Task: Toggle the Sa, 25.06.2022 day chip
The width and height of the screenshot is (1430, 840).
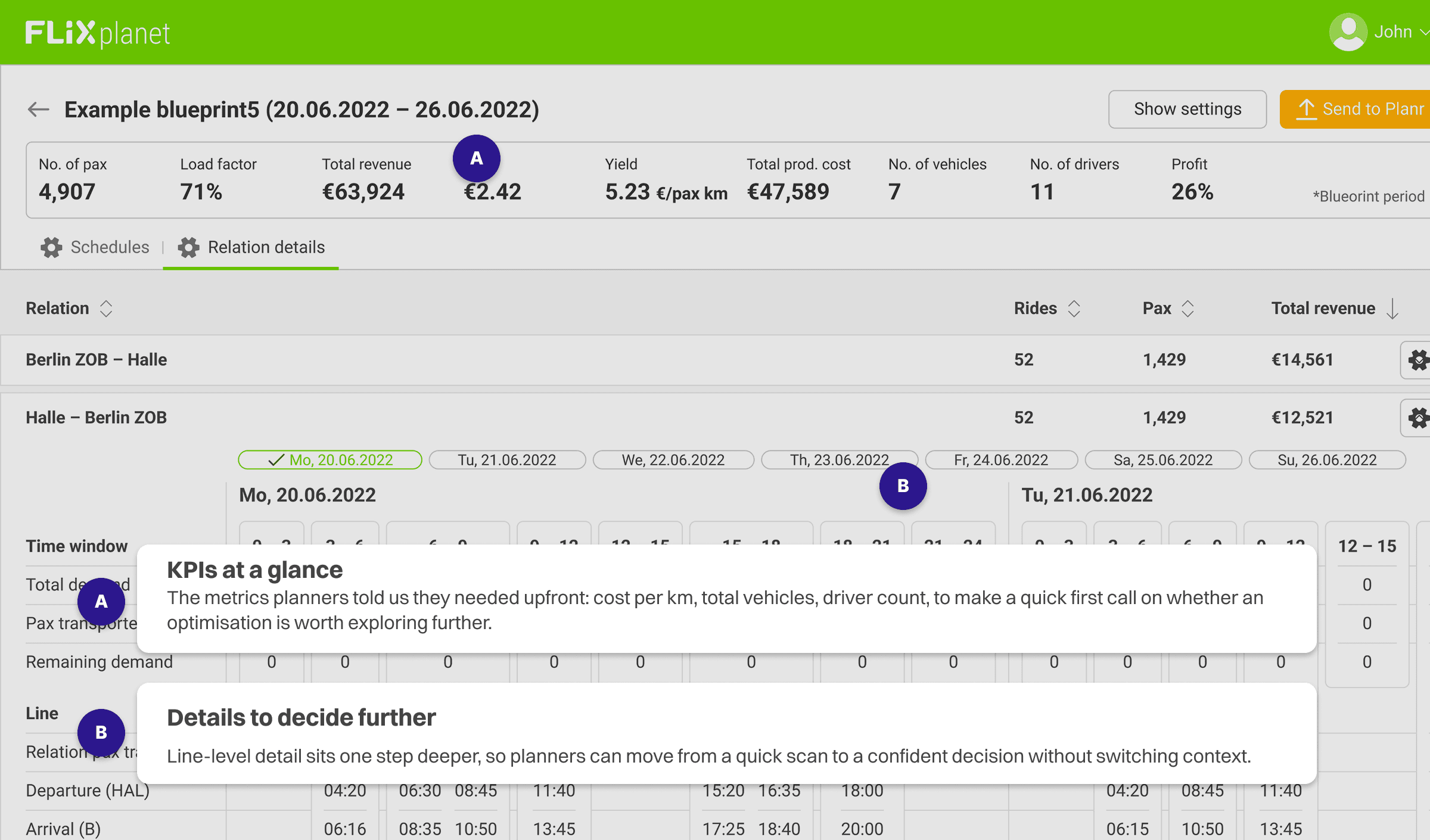Action: (1163, 460)
